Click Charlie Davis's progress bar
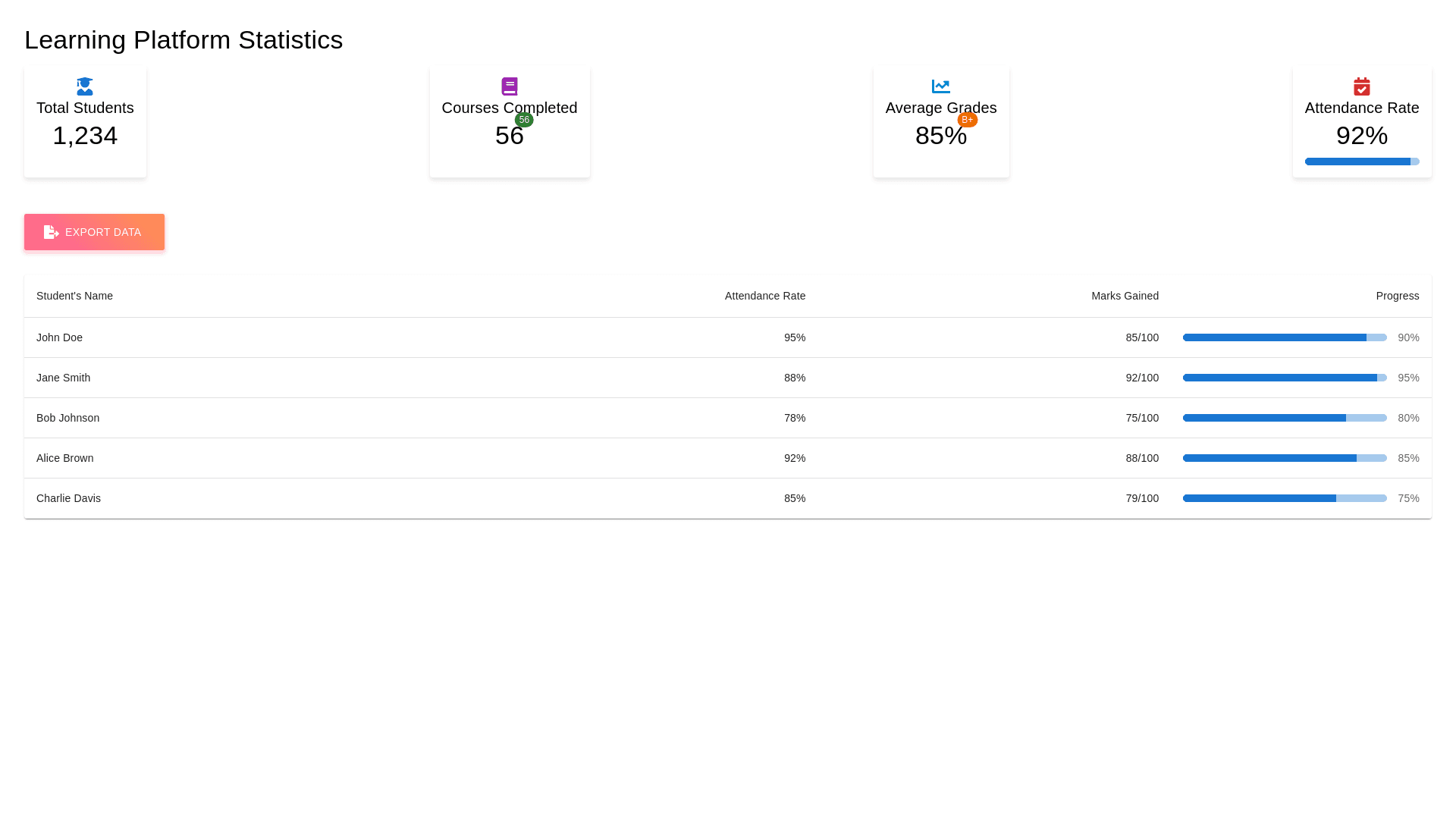 pos(1285,498)
